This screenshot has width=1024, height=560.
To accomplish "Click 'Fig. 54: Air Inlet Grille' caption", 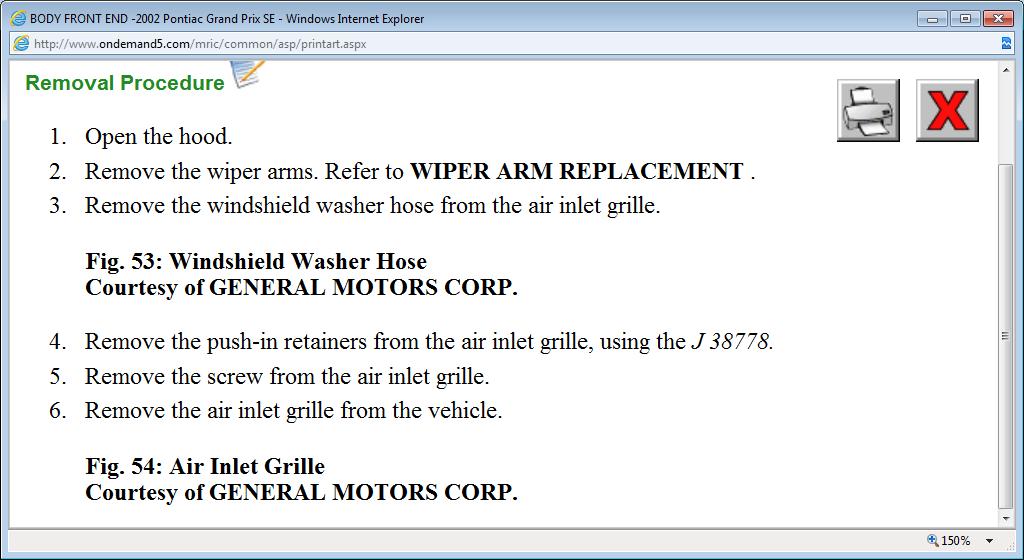I will (x=205, y=467).
